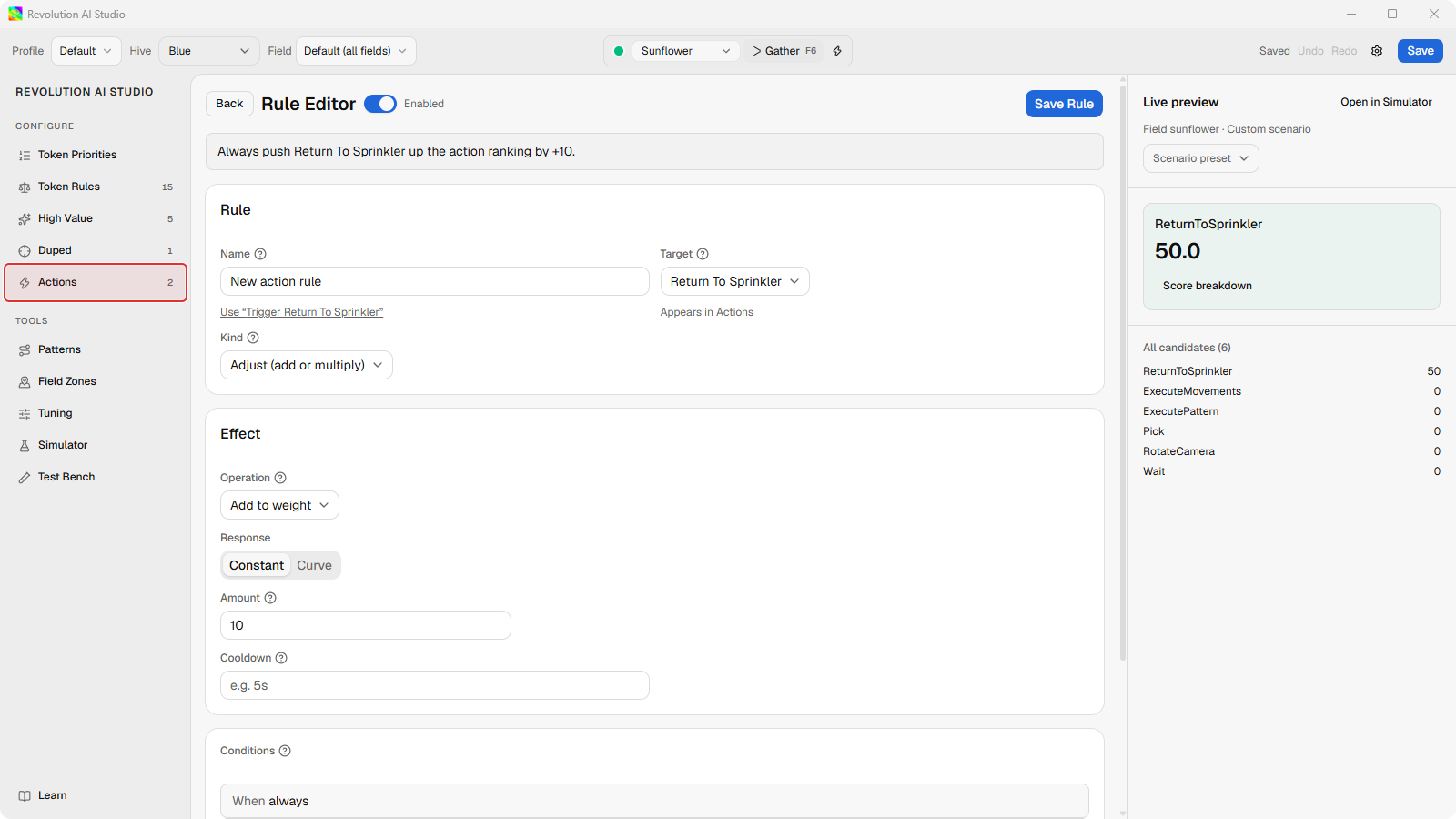Click the High Value sparkle icon
The image size is (1456, 819).
pyautogui.click(x=25, y=219)
